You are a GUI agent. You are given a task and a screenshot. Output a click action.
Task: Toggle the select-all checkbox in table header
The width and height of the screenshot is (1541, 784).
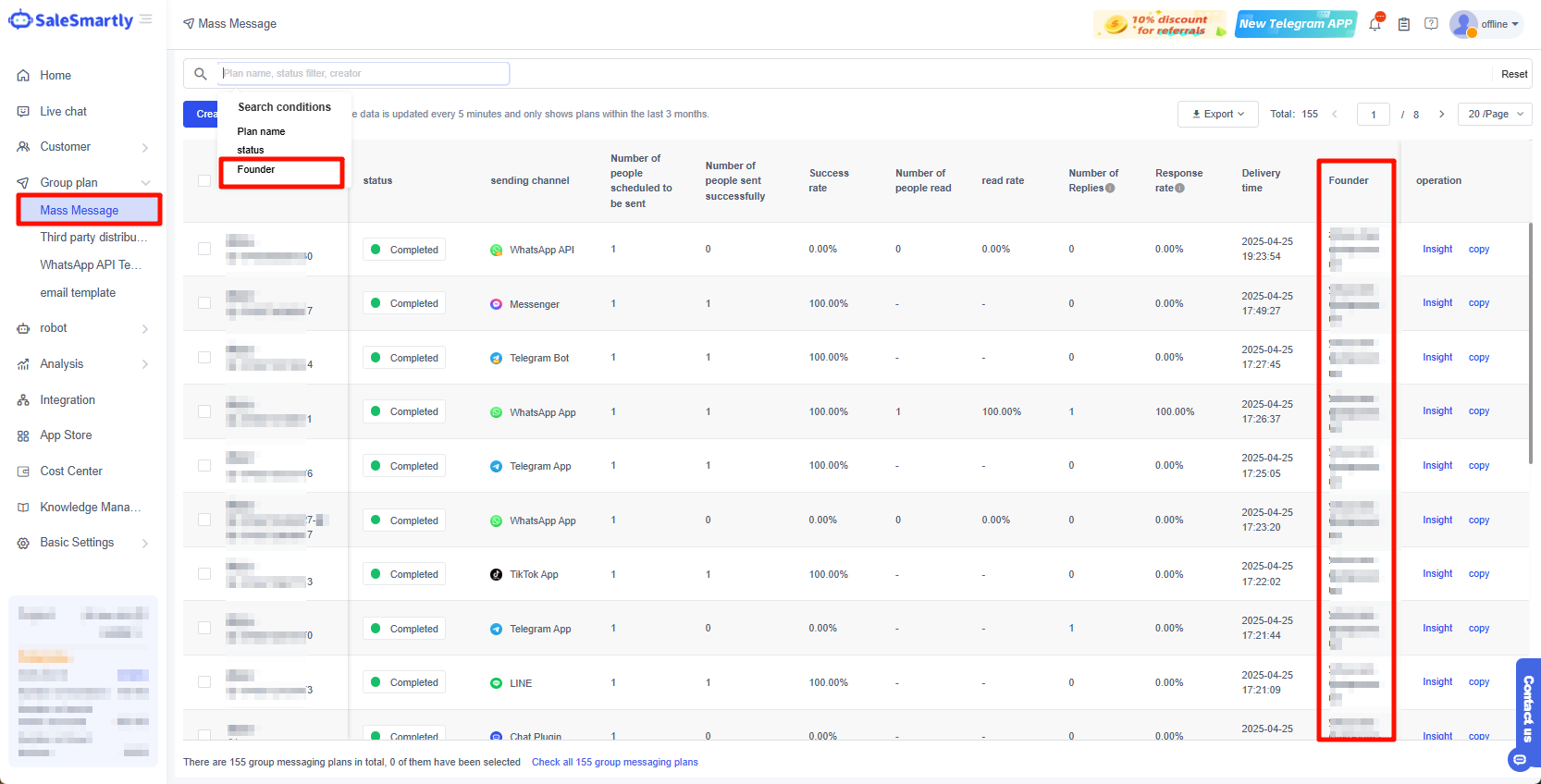[x=204, y=180]
